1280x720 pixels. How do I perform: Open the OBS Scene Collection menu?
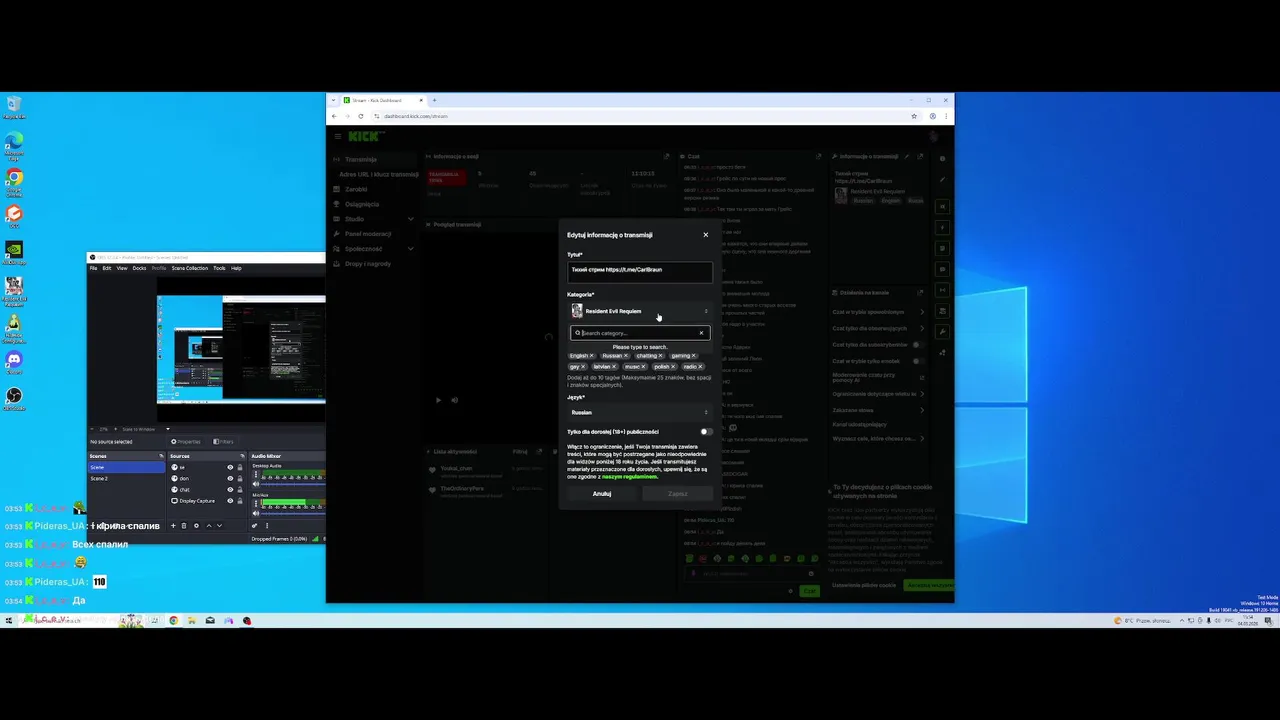coord(190,268)
